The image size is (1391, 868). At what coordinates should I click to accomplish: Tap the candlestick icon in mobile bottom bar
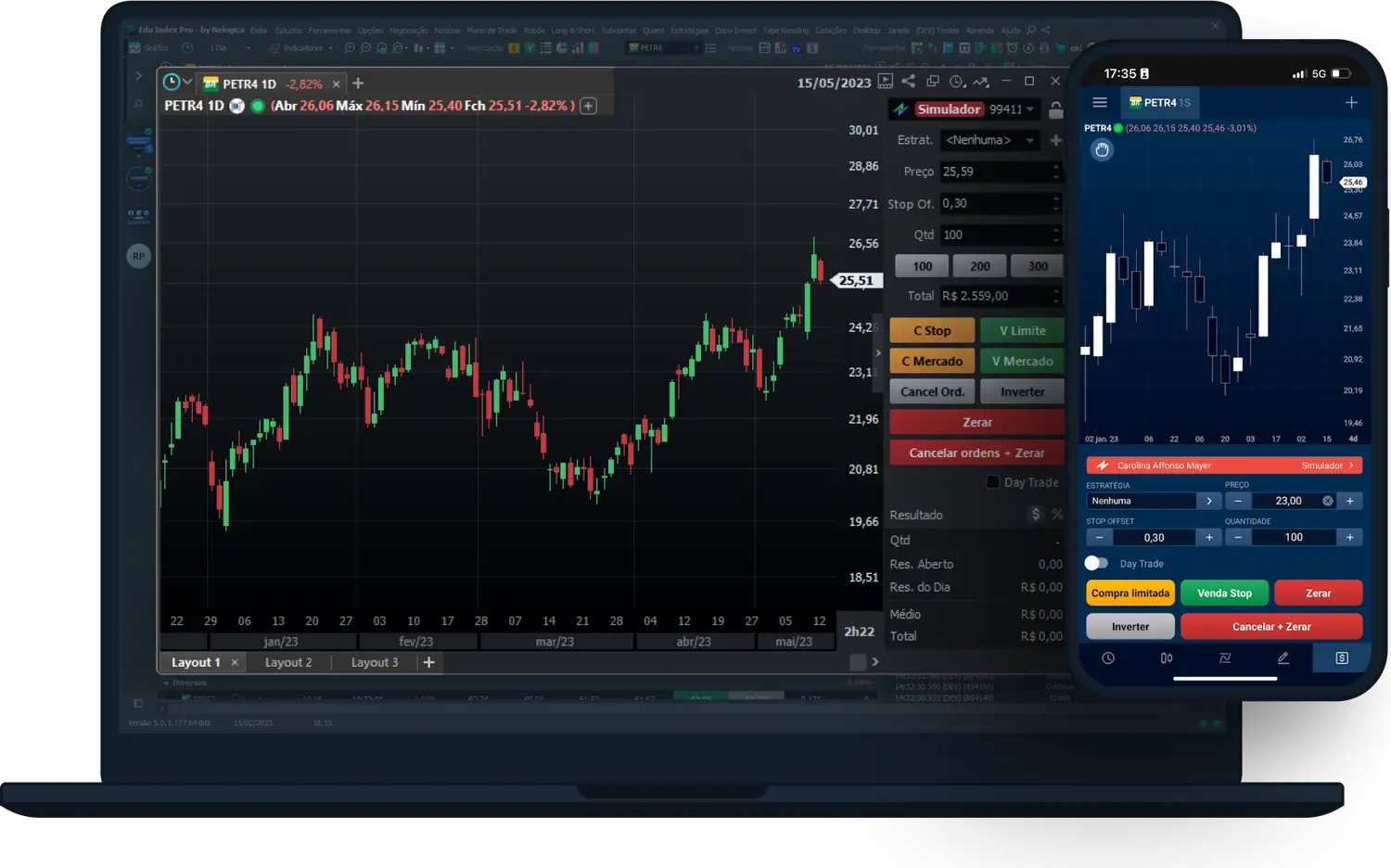(1167, 658)
